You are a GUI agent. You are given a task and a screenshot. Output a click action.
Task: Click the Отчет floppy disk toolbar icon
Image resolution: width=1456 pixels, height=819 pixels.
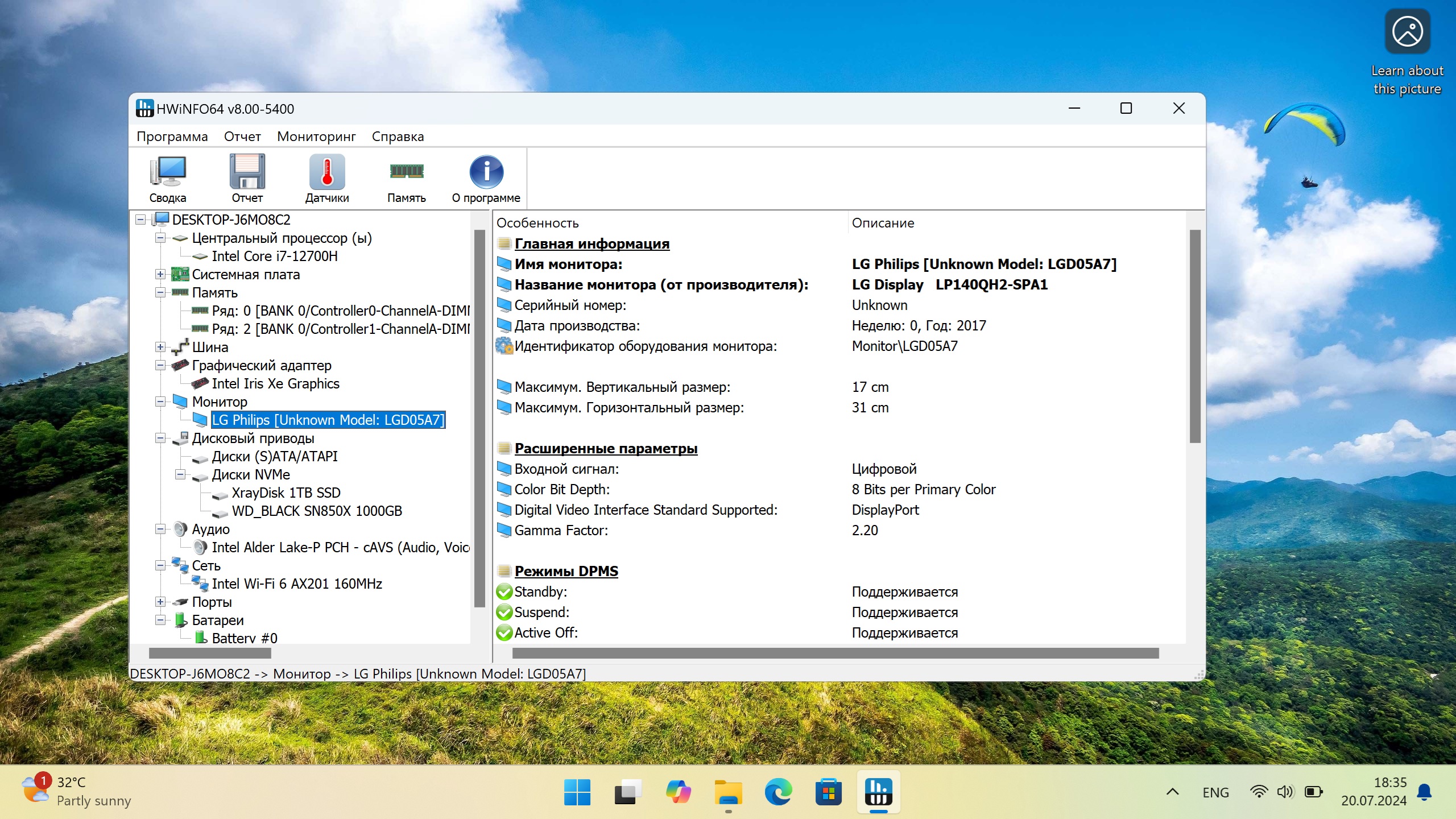pos(247,171)
